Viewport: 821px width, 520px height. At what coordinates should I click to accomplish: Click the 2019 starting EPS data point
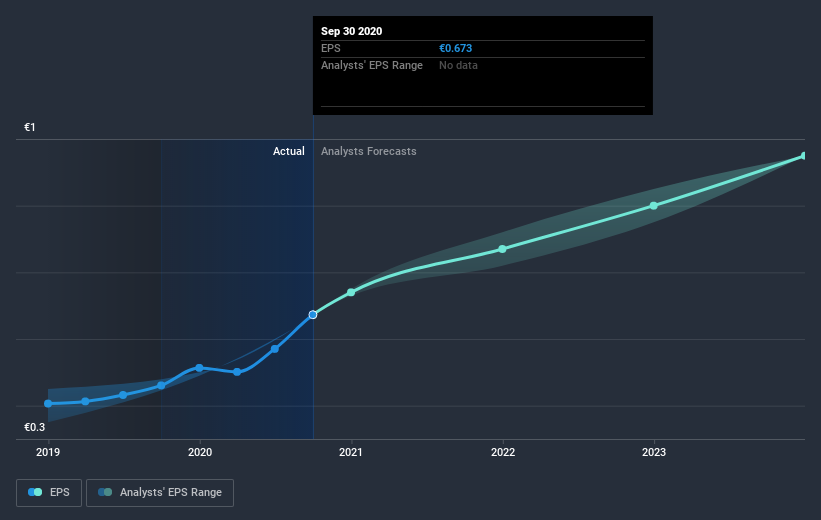[48, 404]
